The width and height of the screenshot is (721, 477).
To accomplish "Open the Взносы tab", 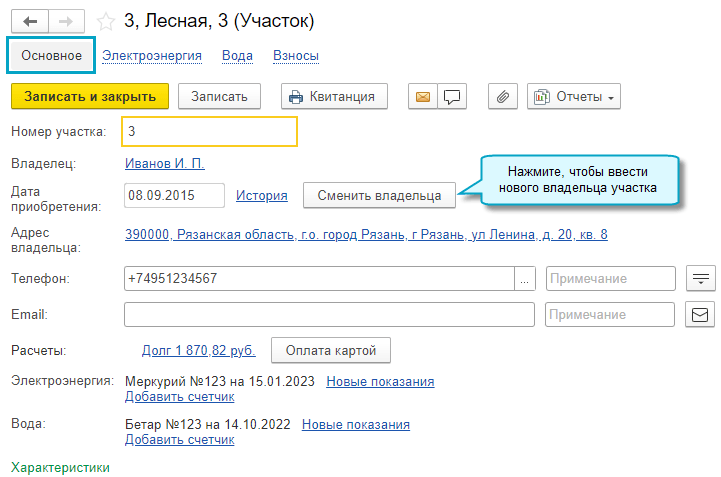I will (296, 56).
